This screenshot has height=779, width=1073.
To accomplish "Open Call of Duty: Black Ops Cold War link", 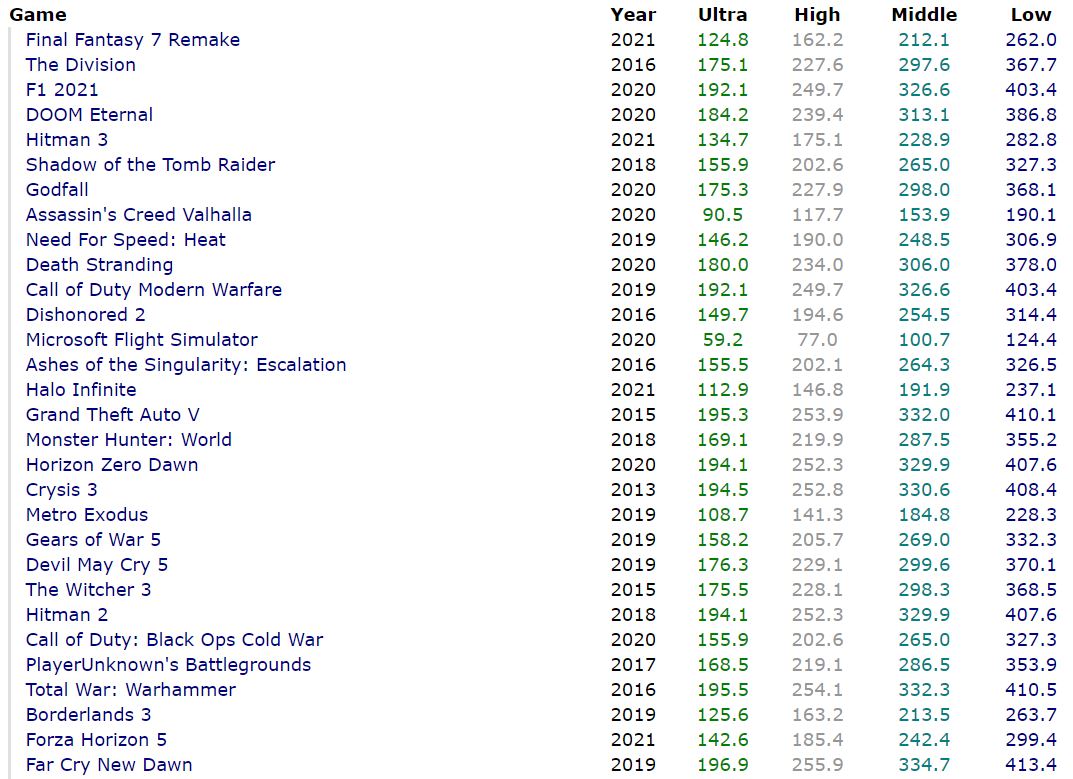I will click(174, 640).
